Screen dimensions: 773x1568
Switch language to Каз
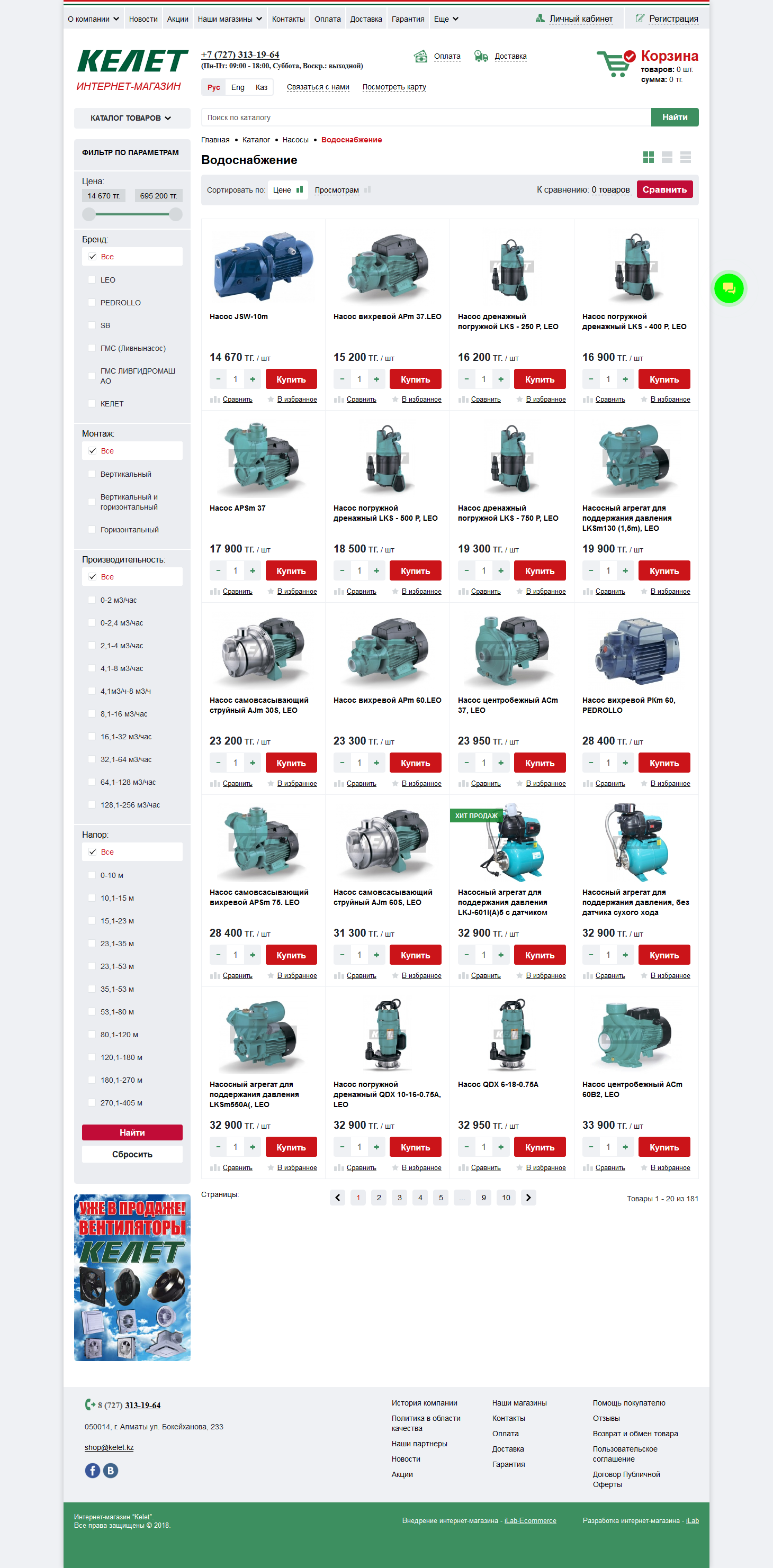tap(262, 87)
